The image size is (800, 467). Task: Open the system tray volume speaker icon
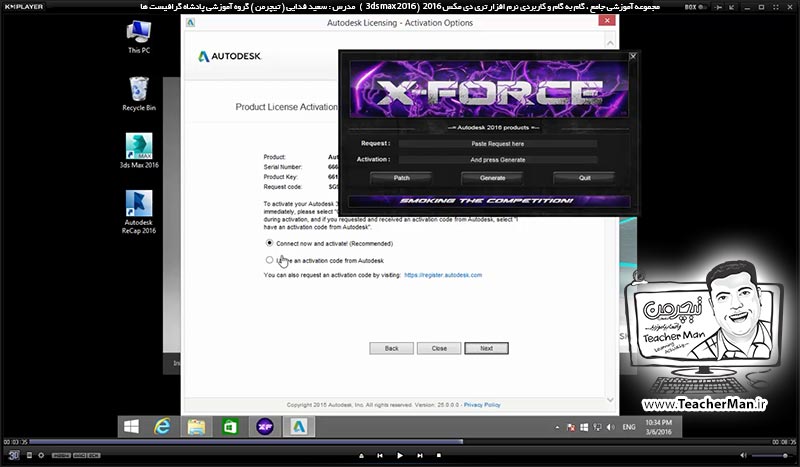click(610, 427)
